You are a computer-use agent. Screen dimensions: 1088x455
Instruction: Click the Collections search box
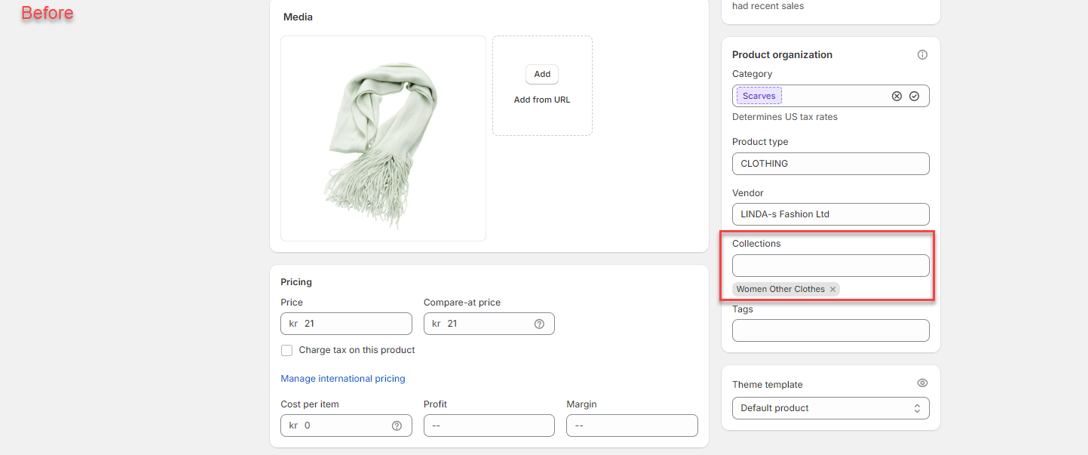coord(830,265)
